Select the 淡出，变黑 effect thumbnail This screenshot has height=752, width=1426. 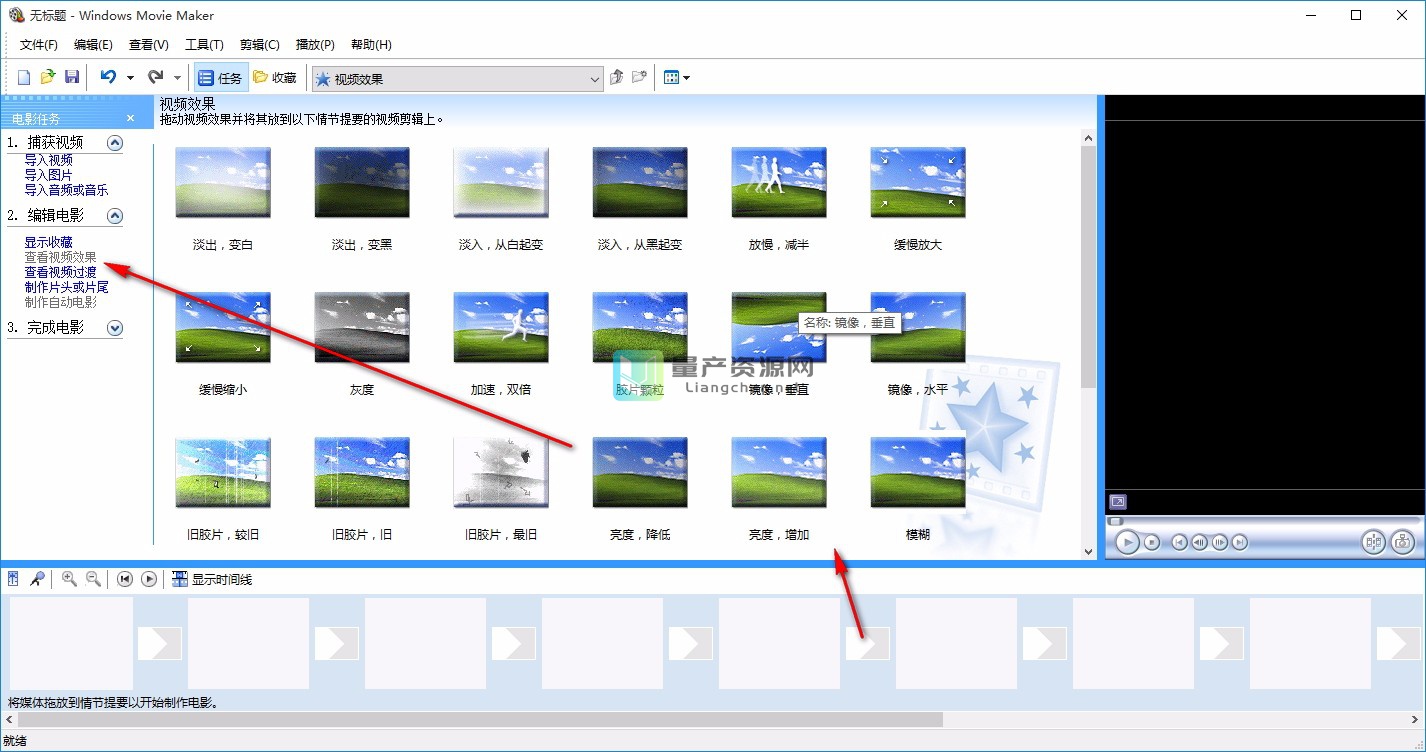361,182
